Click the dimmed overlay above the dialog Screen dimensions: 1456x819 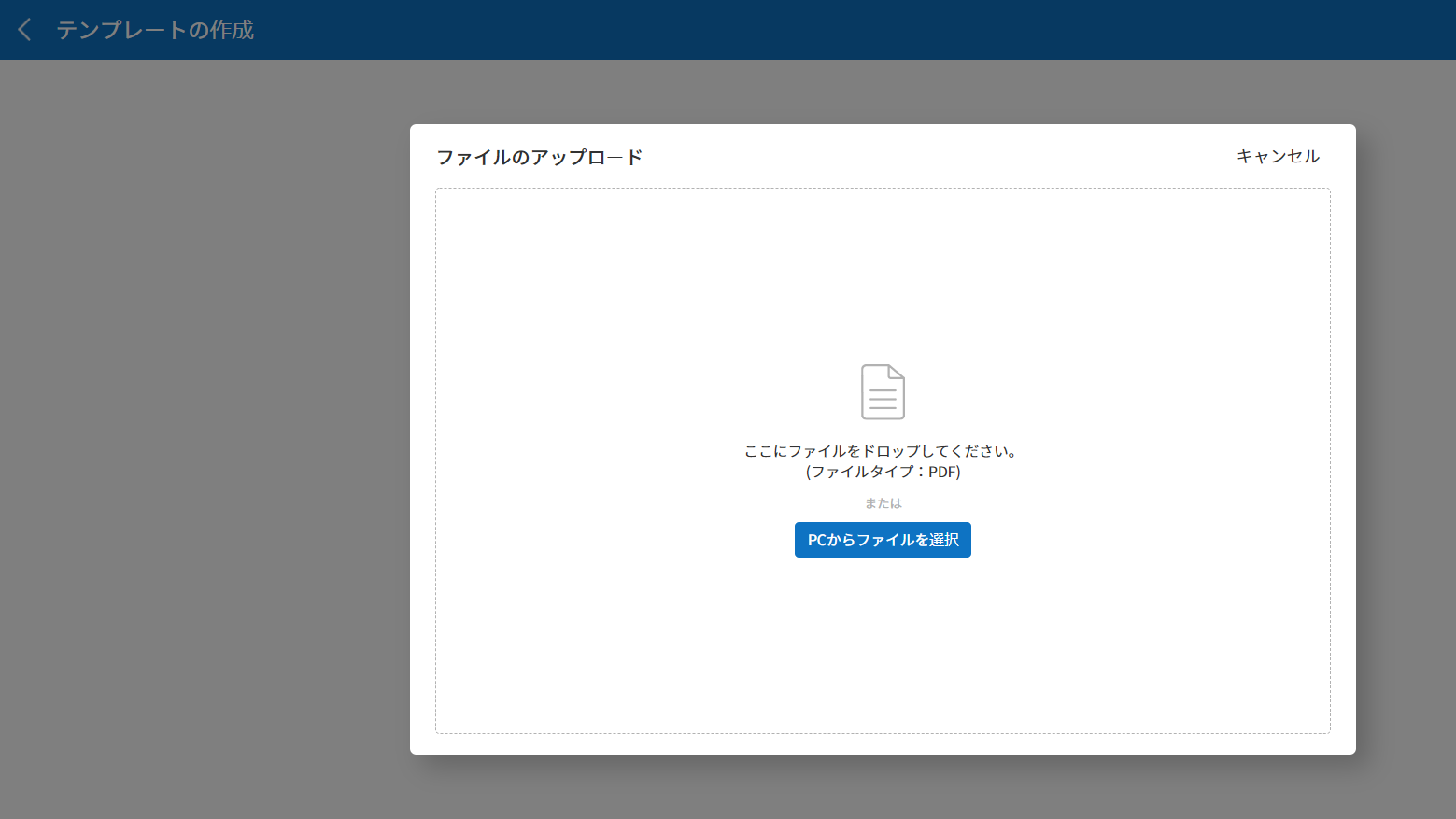tap(883, 92)
